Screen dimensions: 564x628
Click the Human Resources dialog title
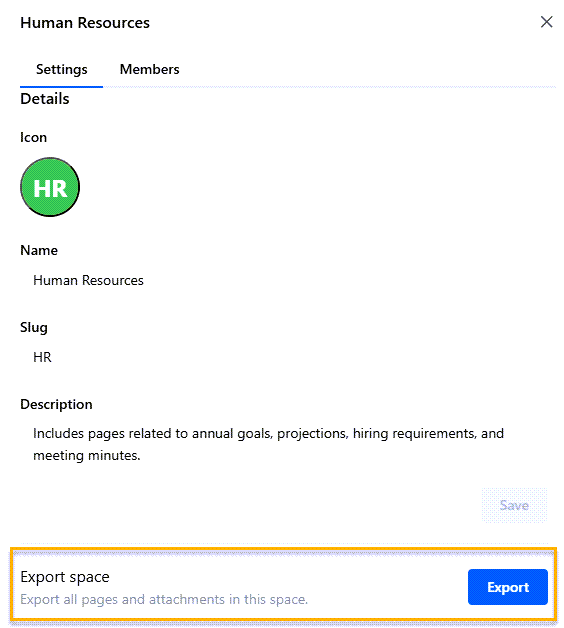point(85,23)
